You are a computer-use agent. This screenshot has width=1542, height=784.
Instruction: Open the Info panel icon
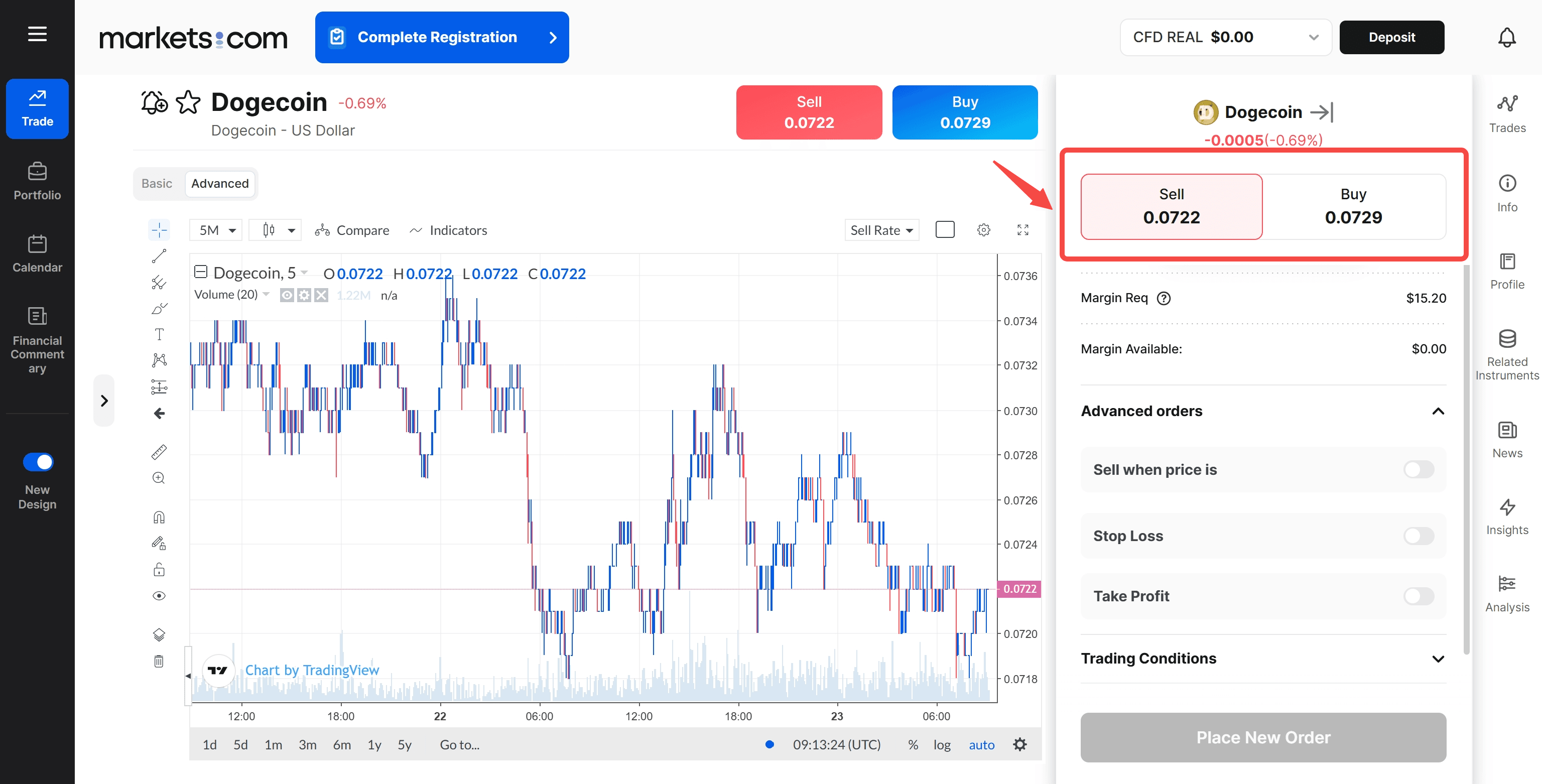(x=1507, y=193)
